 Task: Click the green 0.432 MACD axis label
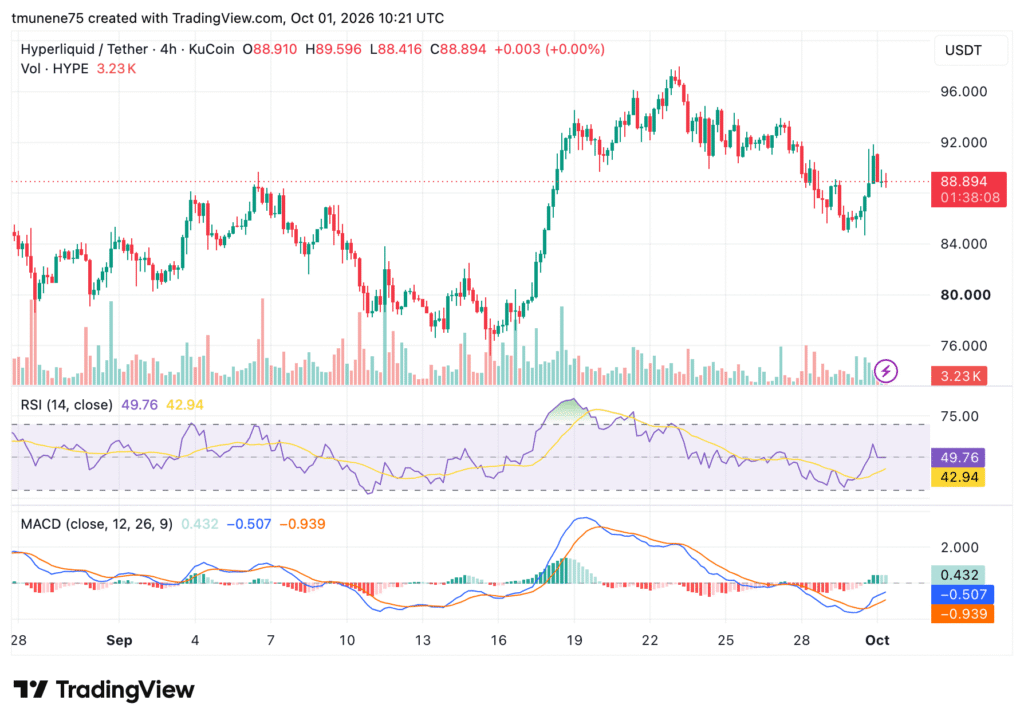pos(958,574)
